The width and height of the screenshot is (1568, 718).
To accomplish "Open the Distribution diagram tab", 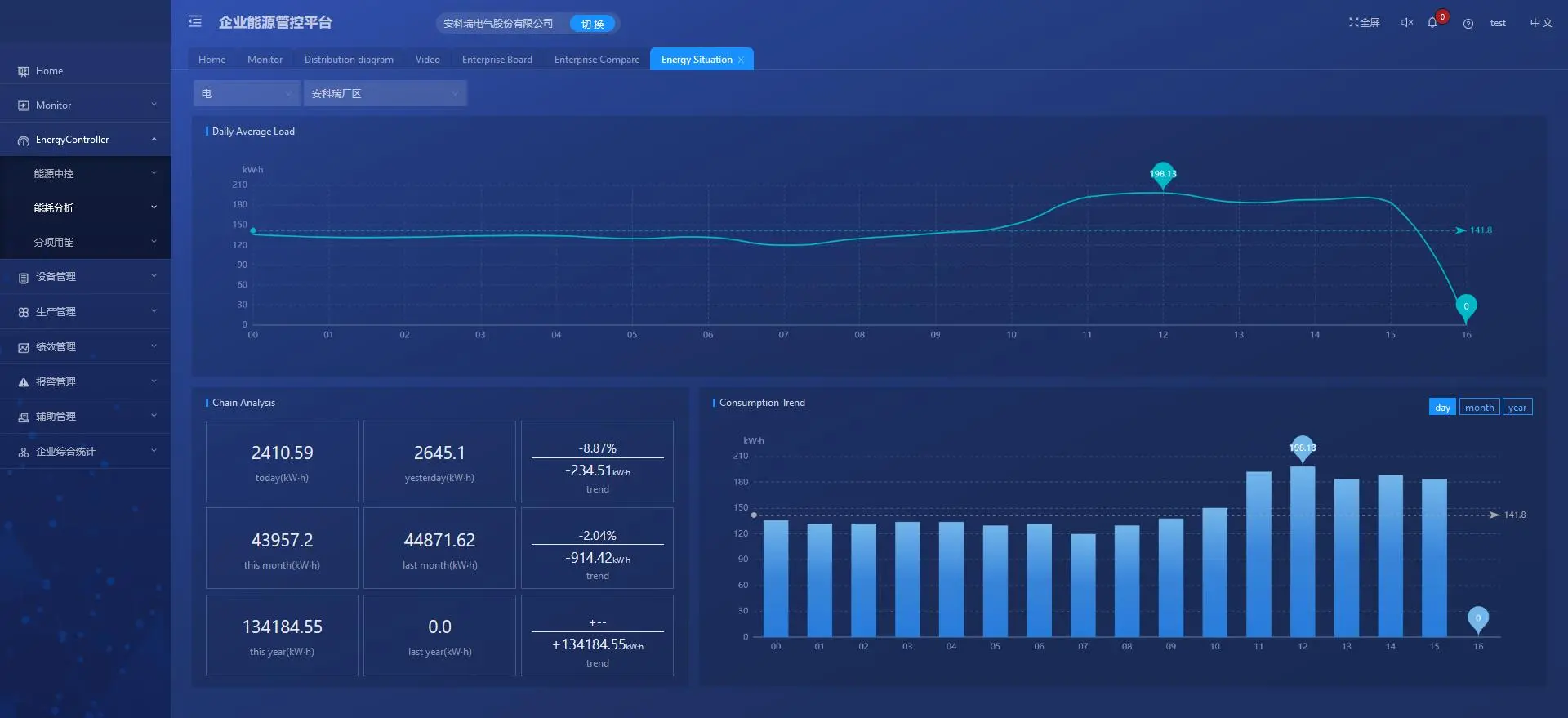I will tap(349, 60).
